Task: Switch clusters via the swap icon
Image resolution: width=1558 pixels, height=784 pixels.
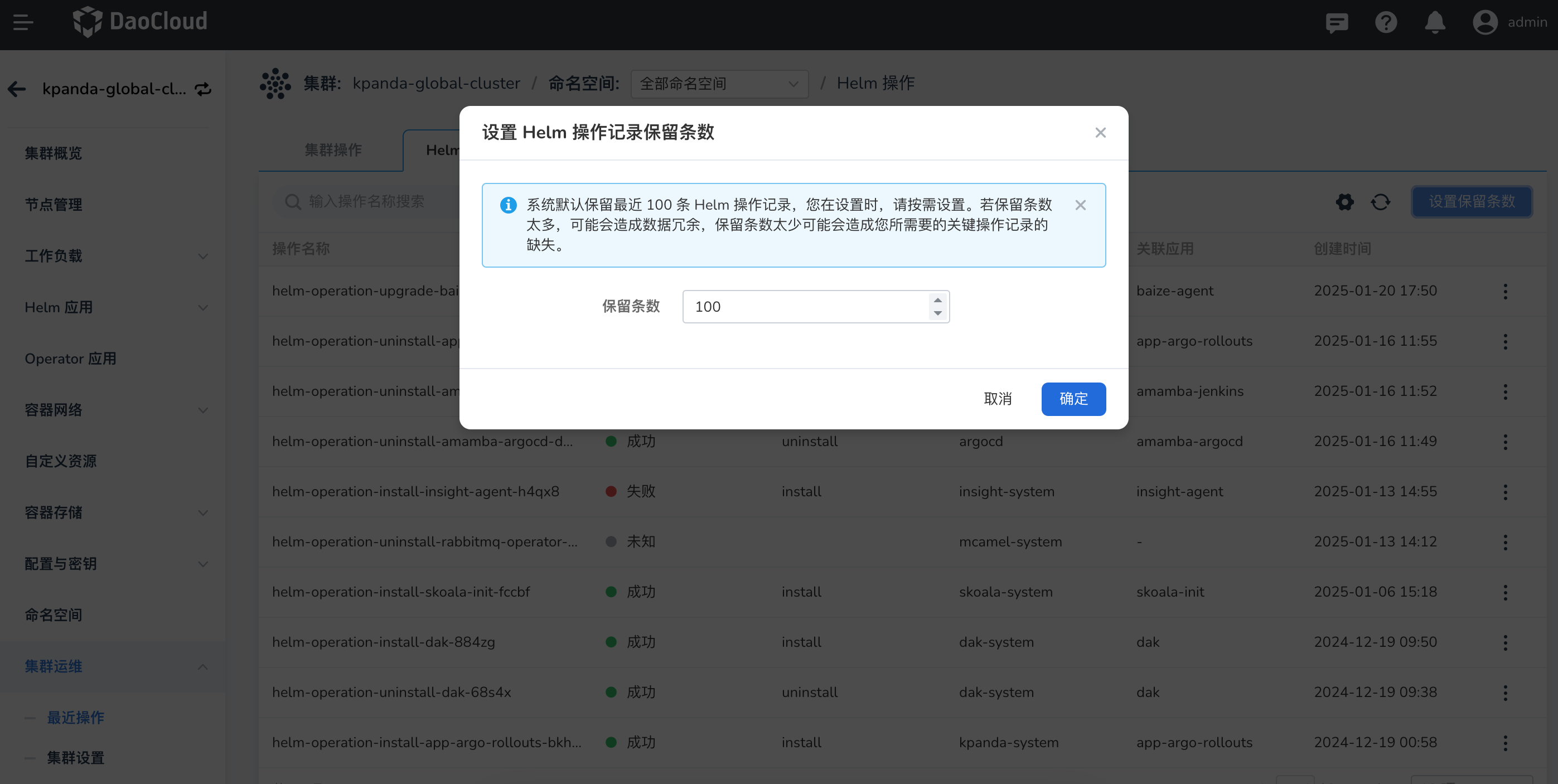Action: click(203, 88)
